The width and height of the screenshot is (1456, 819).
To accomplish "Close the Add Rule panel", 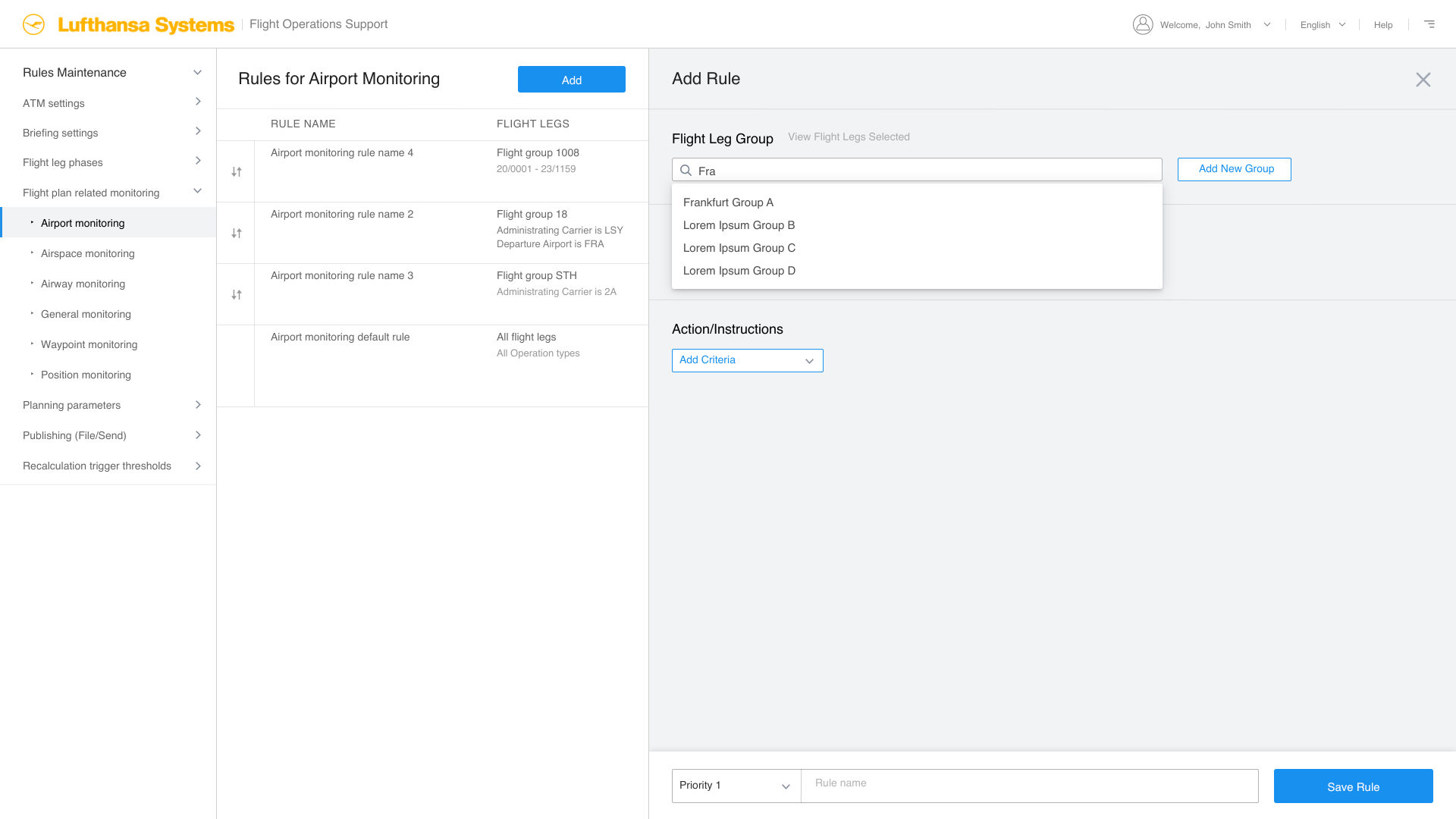I will click(x=1423, y=80).
